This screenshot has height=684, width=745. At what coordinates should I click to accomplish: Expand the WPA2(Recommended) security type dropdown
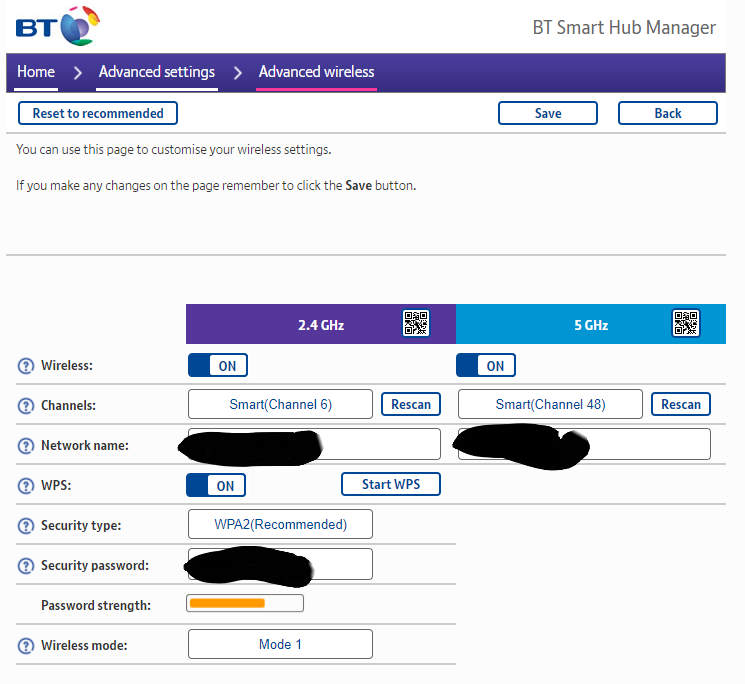coord(280,524)
